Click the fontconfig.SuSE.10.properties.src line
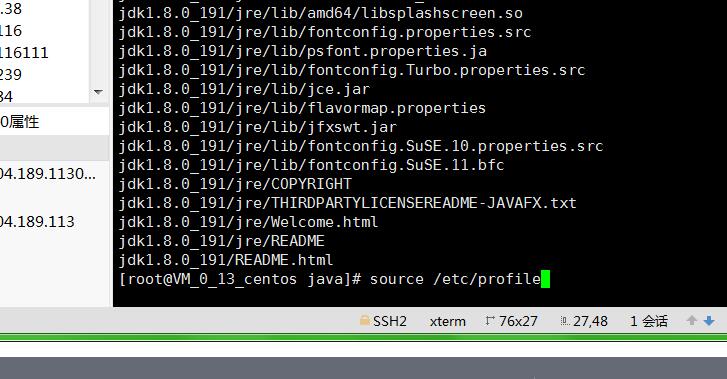727x379 pixels. pyautogui.click(x=361, y=146)
